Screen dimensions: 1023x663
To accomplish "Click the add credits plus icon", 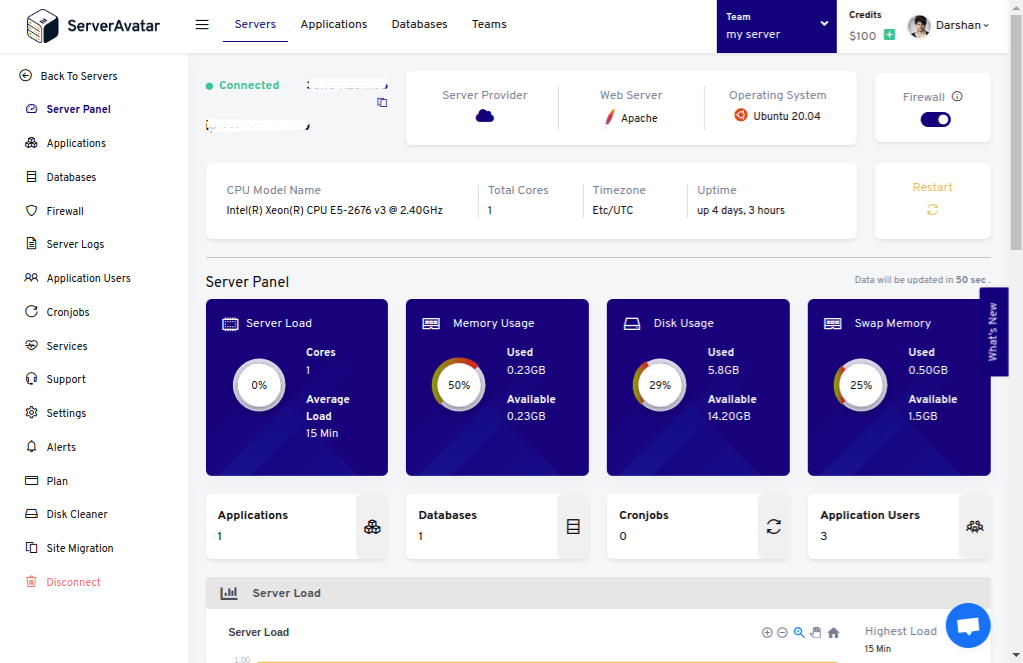I will tap(889, 35).
